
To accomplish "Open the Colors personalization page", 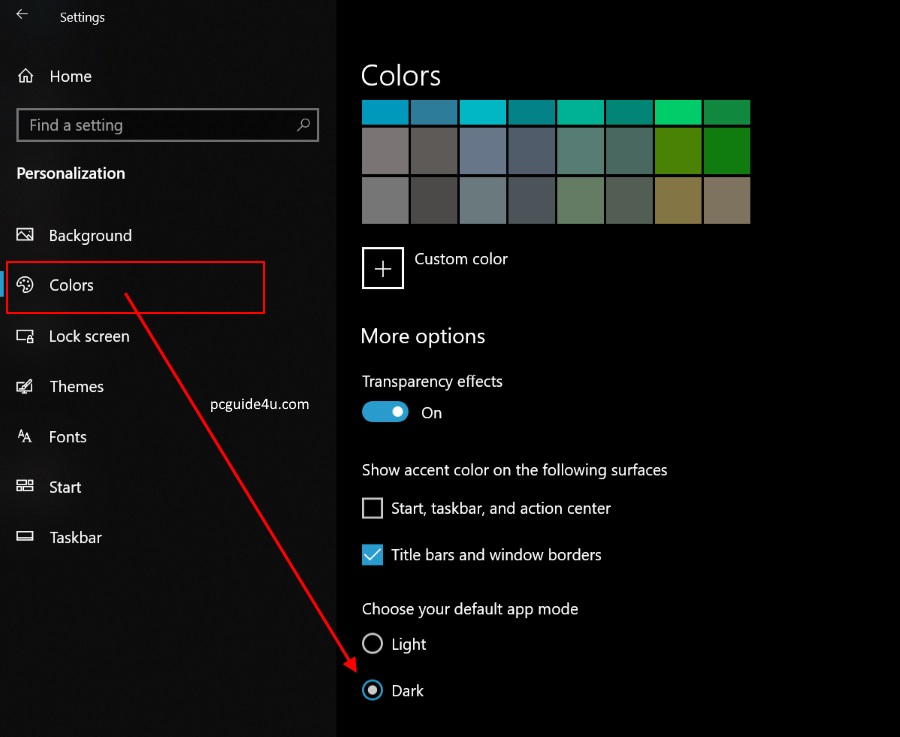I will click(71, 286).
